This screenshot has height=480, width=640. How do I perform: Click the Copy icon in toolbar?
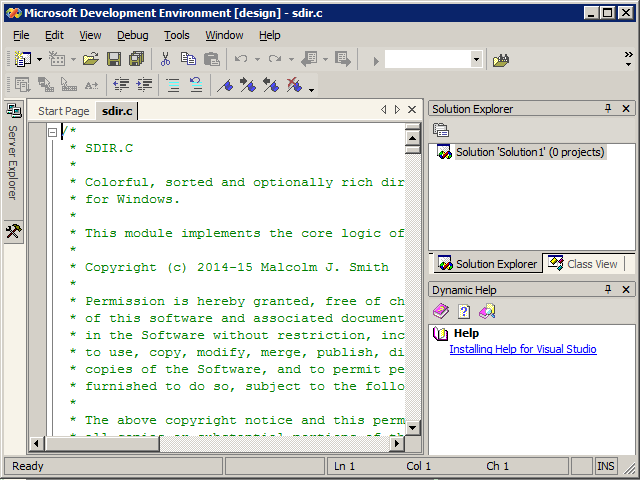click(188, 60)
